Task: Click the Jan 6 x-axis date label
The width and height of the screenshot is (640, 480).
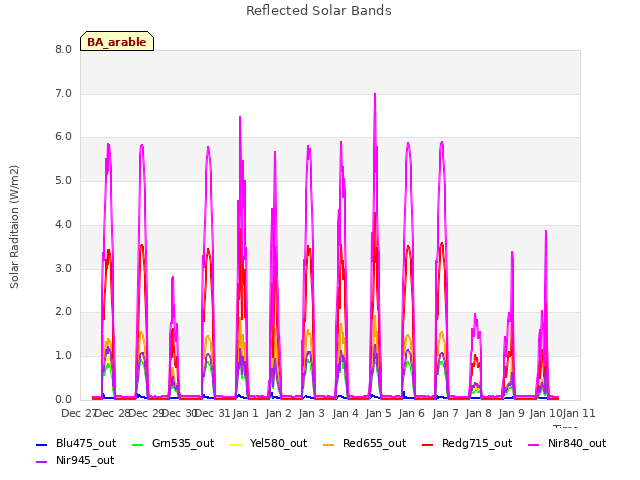Action: click(x=411, y=413)
